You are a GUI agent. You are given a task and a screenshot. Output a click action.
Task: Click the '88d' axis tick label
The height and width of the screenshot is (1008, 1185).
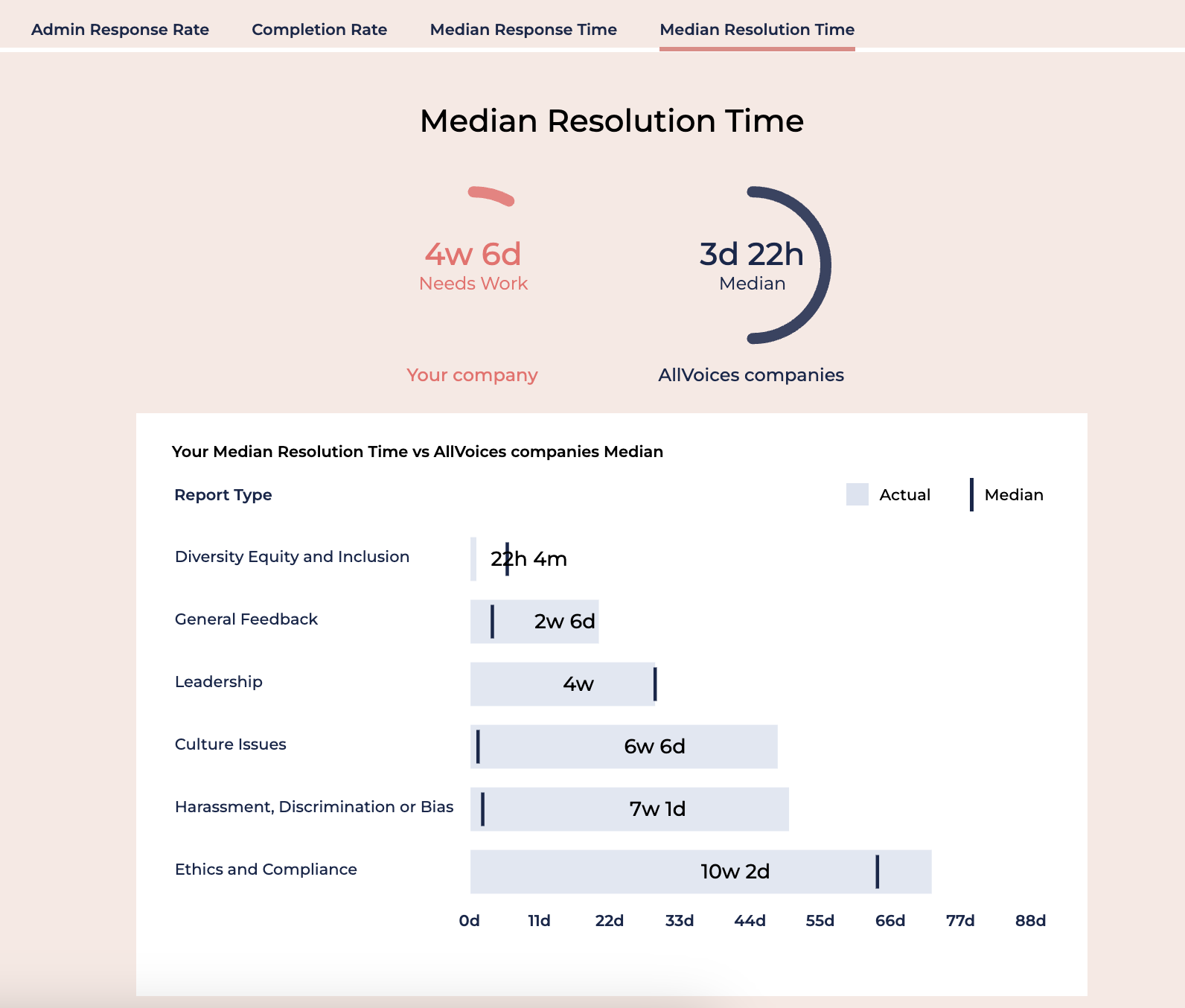(1031, 921)
